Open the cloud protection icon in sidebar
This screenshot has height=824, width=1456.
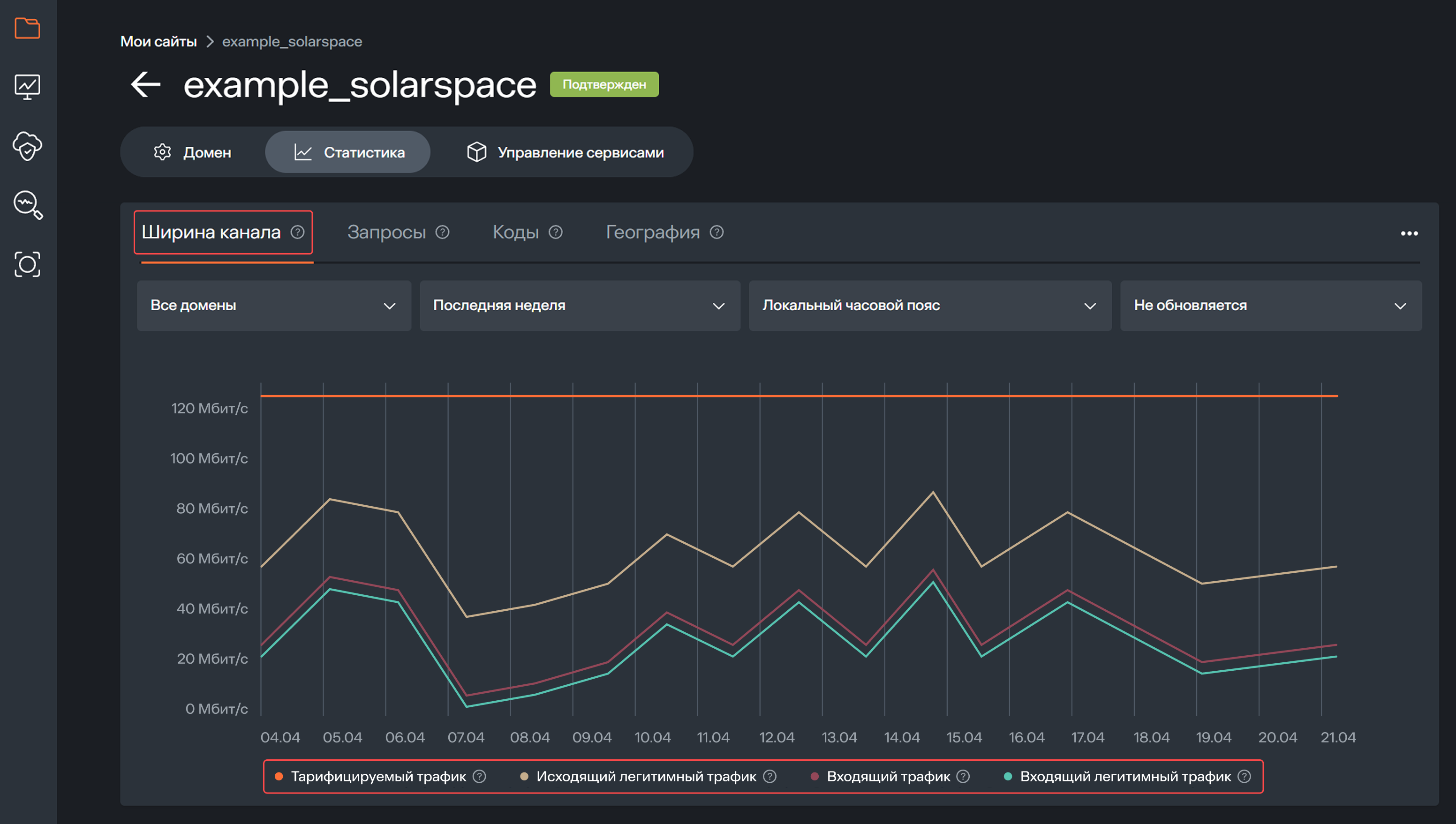pos(28,147)
